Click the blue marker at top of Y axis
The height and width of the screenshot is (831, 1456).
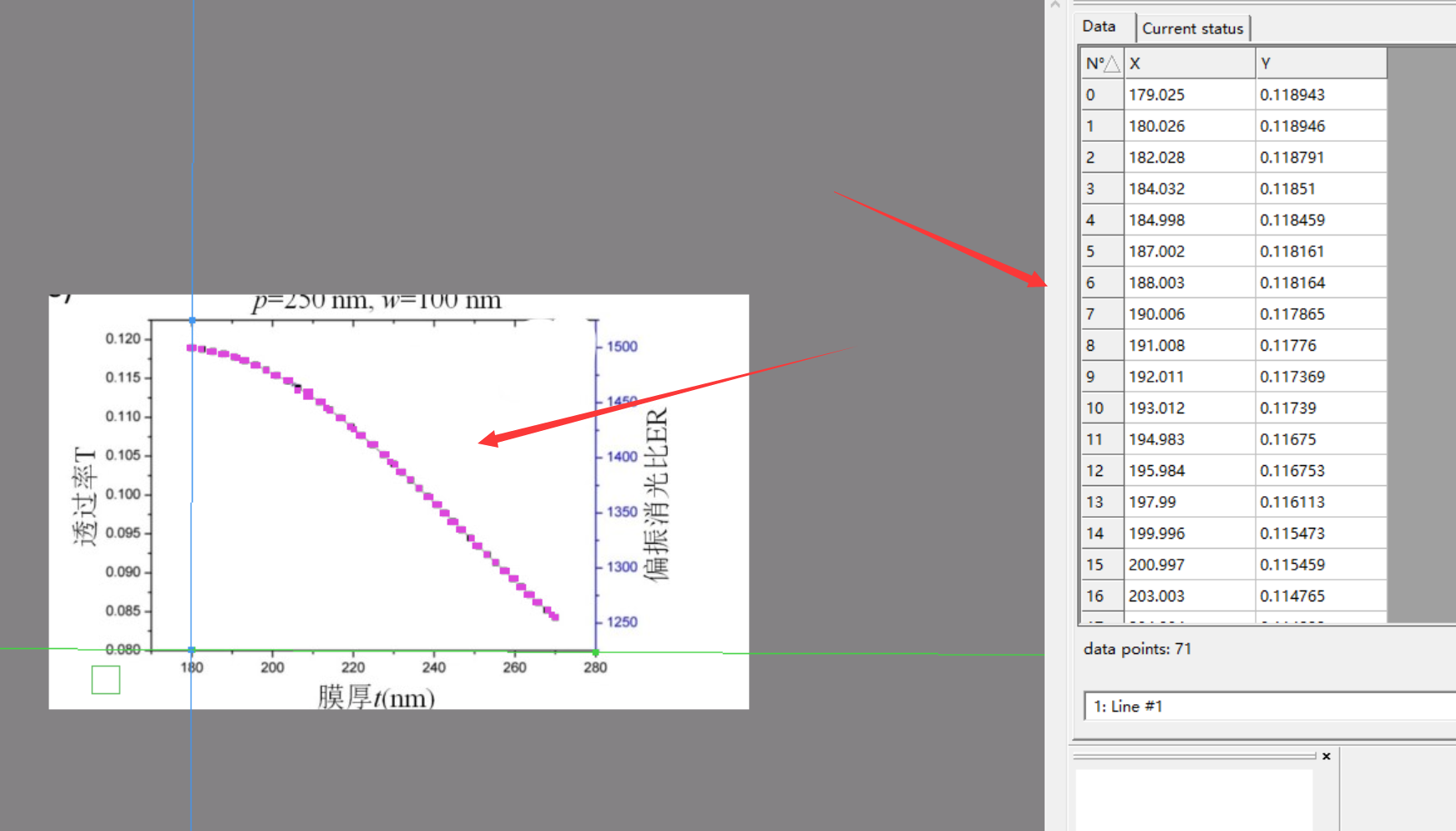191,320
